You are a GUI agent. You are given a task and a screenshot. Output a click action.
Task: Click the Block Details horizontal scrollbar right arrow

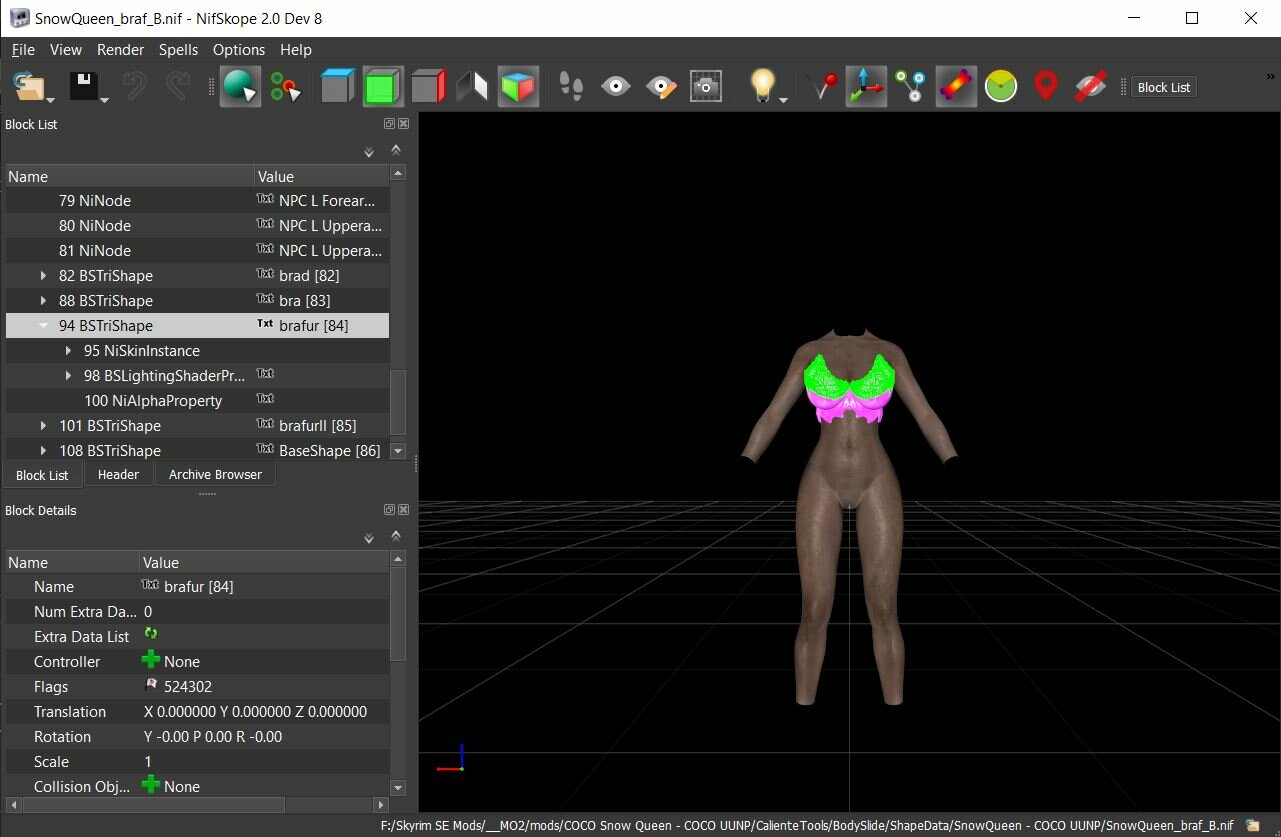click(x=380, y=804)
